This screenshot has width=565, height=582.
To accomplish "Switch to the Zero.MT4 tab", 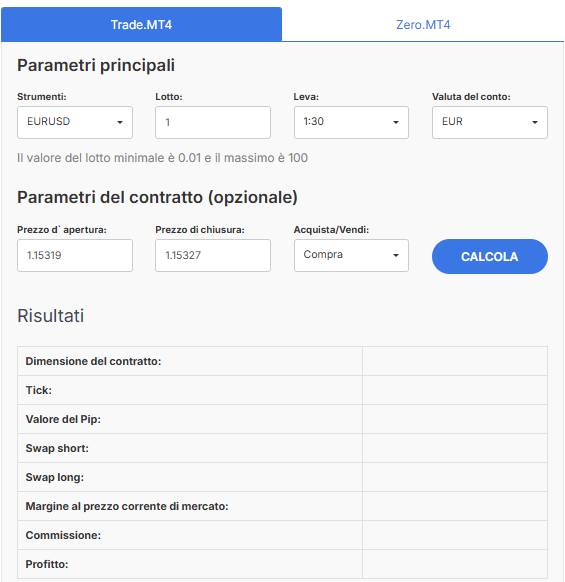I will pos(423,24).
